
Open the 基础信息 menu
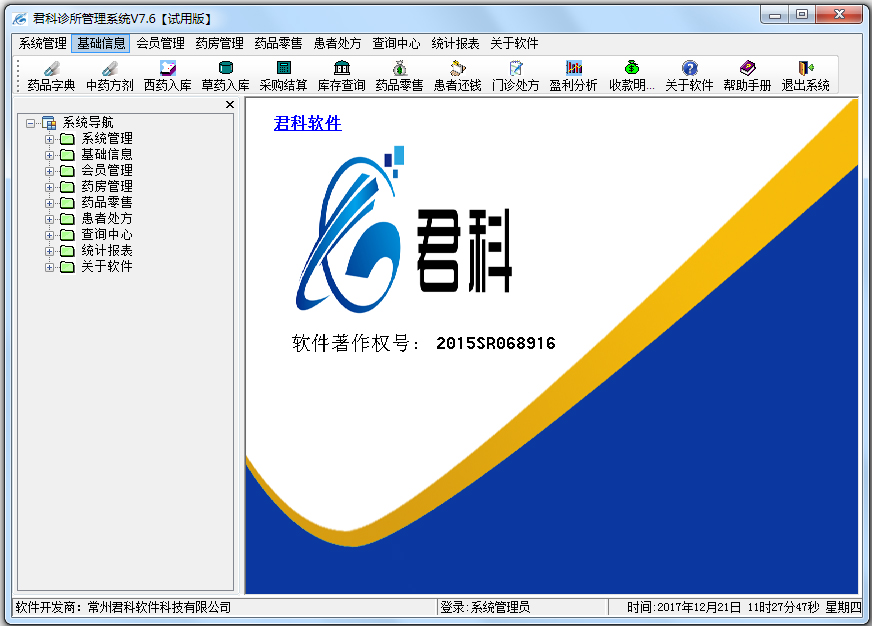[101, 43]
